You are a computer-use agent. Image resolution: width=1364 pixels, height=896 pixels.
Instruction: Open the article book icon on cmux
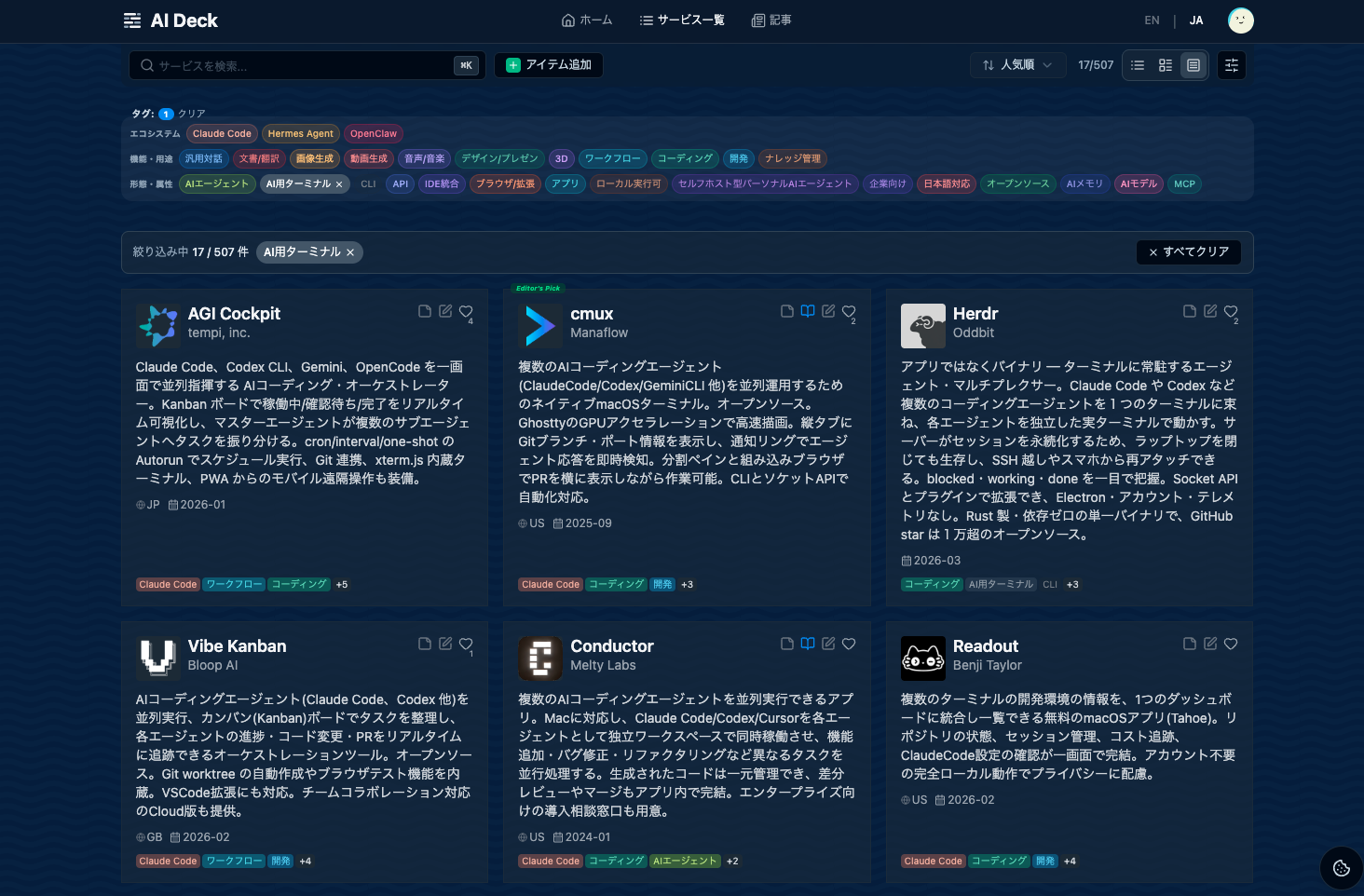point(808,311)
